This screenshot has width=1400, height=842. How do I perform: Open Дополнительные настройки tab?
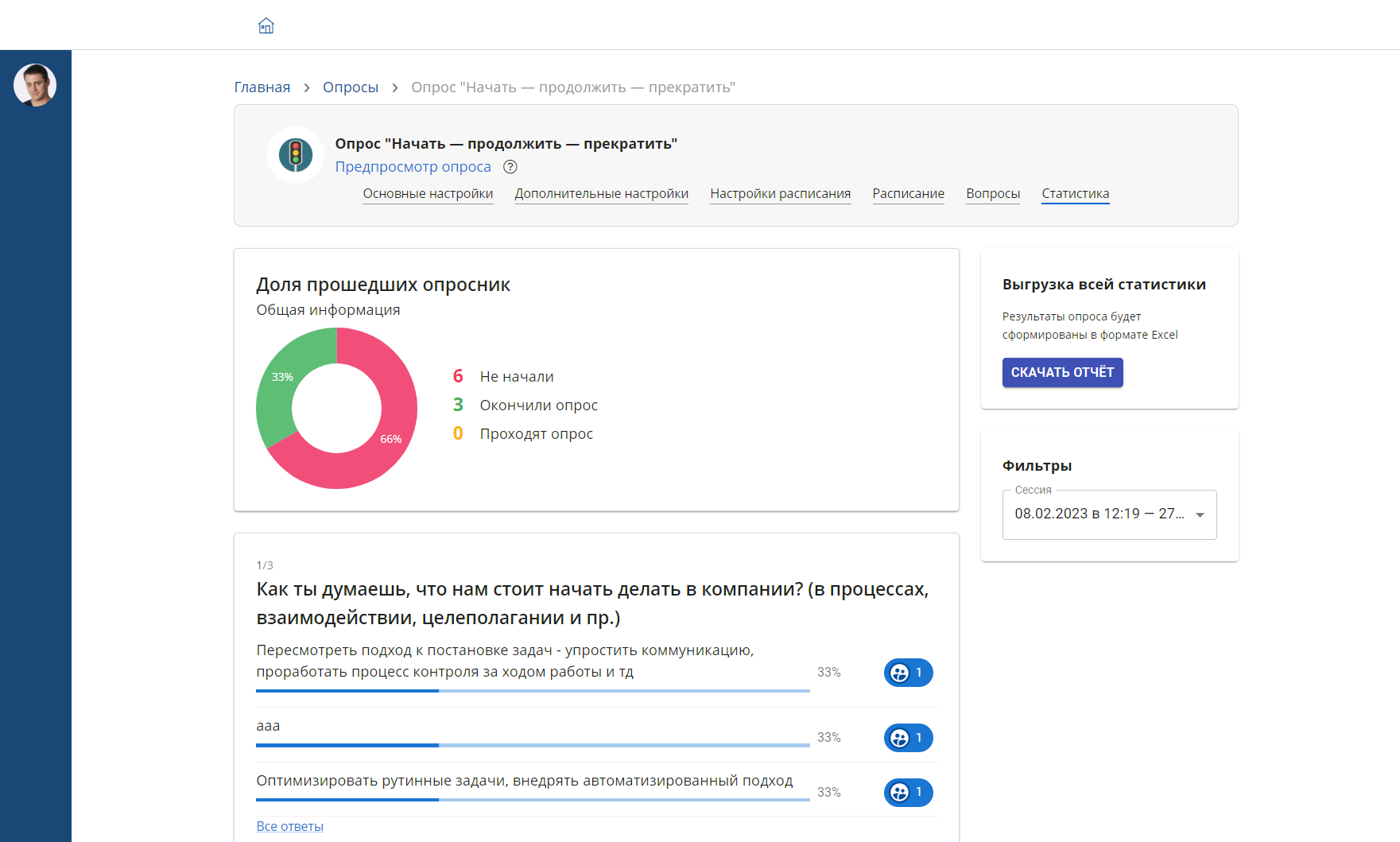pos(601,194)
